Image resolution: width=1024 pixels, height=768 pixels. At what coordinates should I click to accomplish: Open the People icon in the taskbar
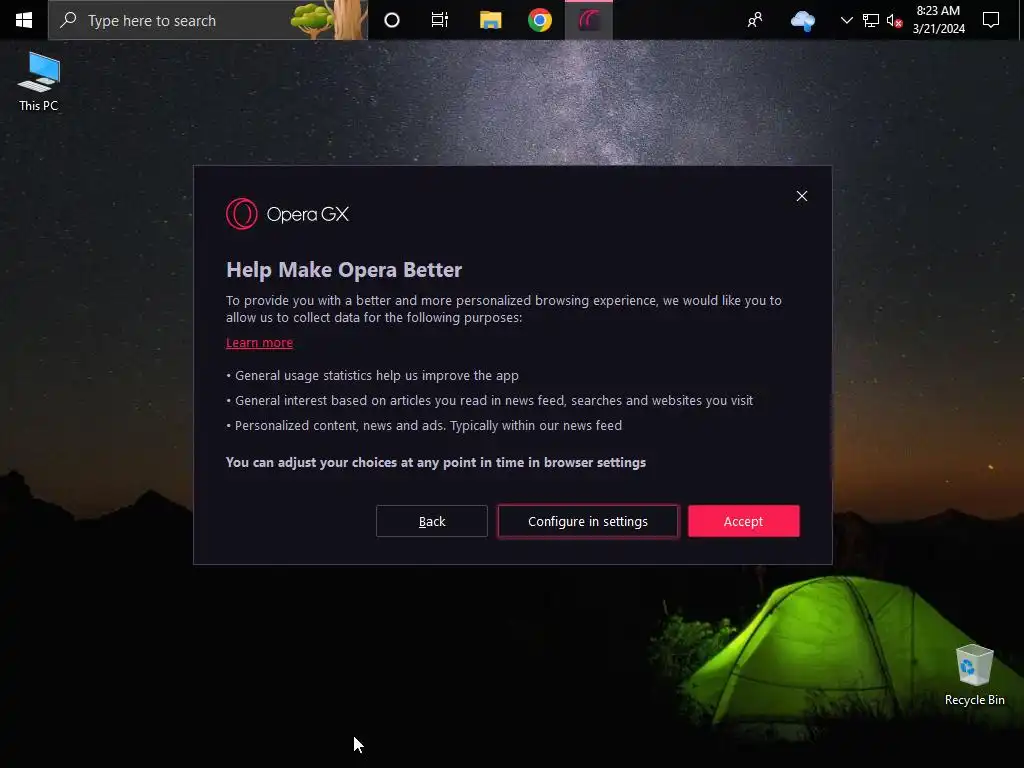pyautogui.click(x=755, y=20)
